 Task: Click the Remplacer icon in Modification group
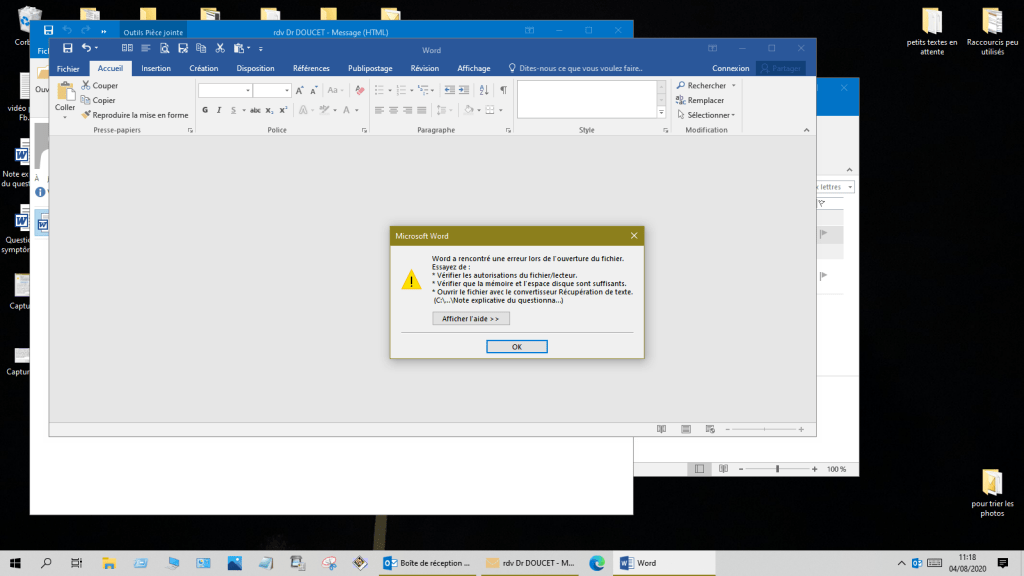(x=680, y=100)
